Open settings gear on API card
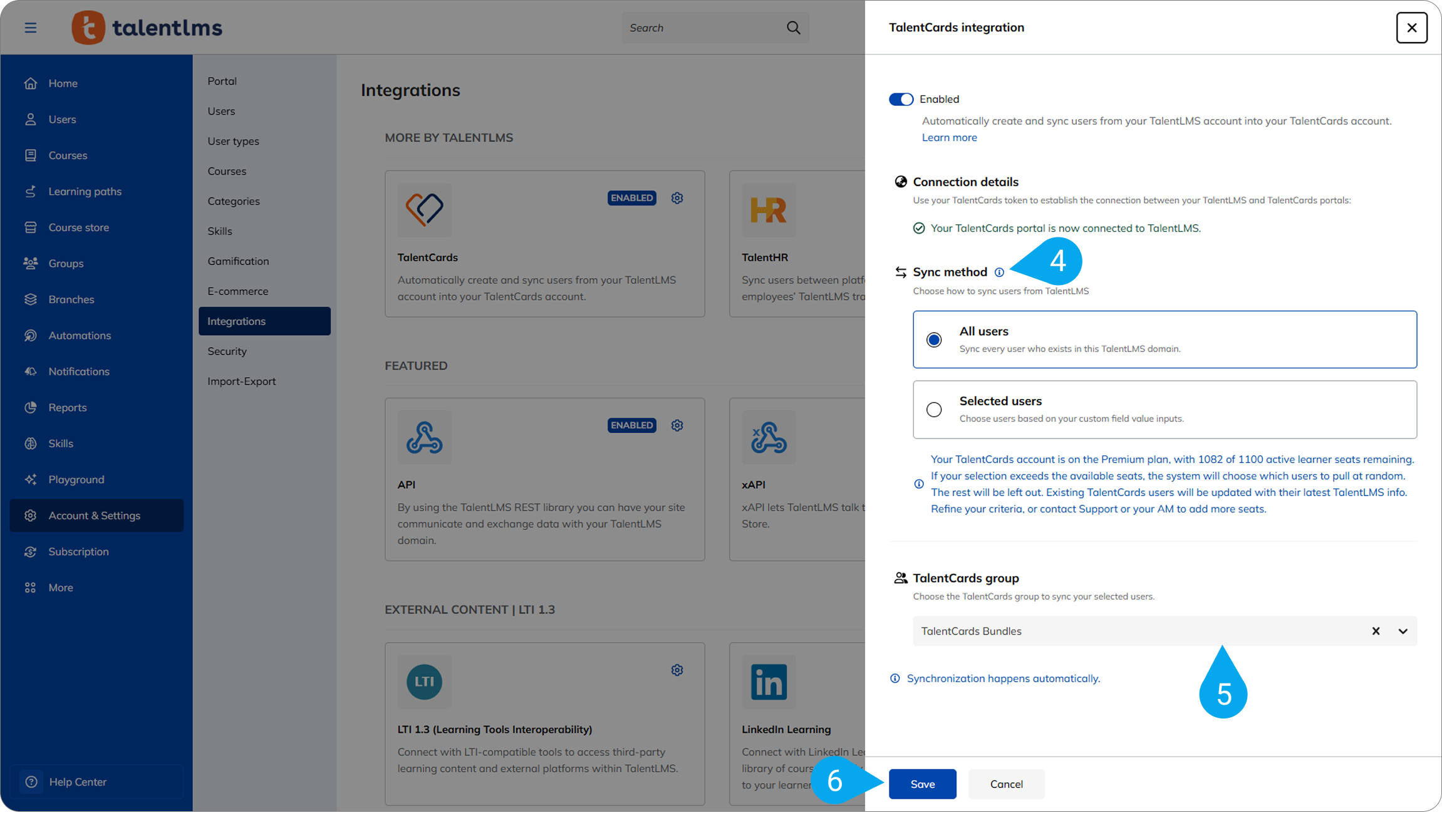The height and width of the screenshot is (840, 1442). point(677,425)
